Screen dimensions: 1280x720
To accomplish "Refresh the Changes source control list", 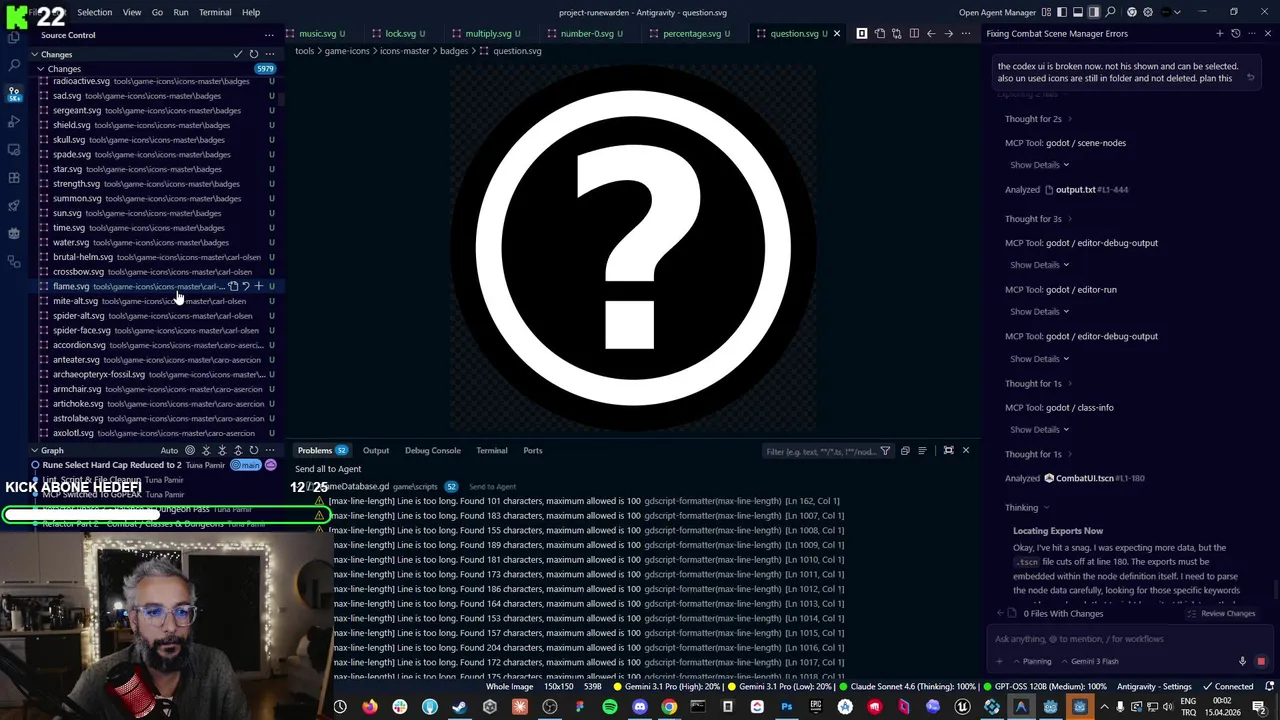I will pos(254,54).
